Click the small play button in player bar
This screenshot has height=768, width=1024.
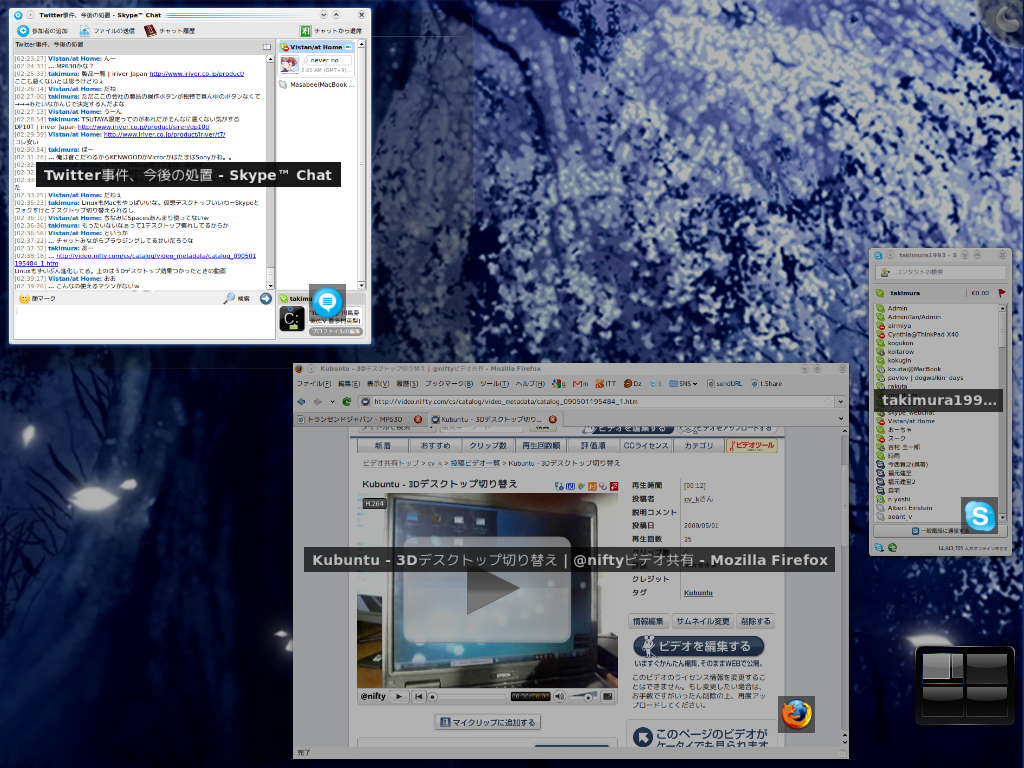click(398, 697)
